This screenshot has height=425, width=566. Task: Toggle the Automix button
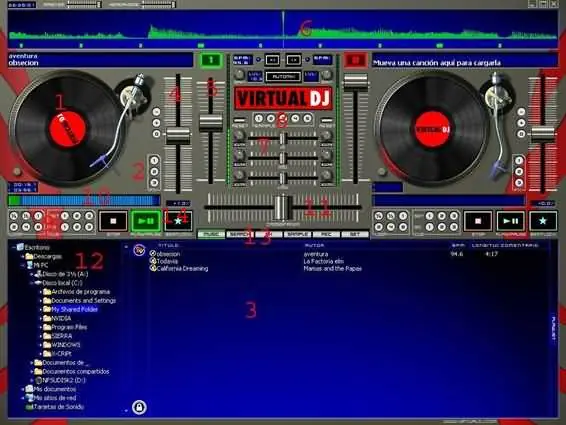tap(283, 77)
